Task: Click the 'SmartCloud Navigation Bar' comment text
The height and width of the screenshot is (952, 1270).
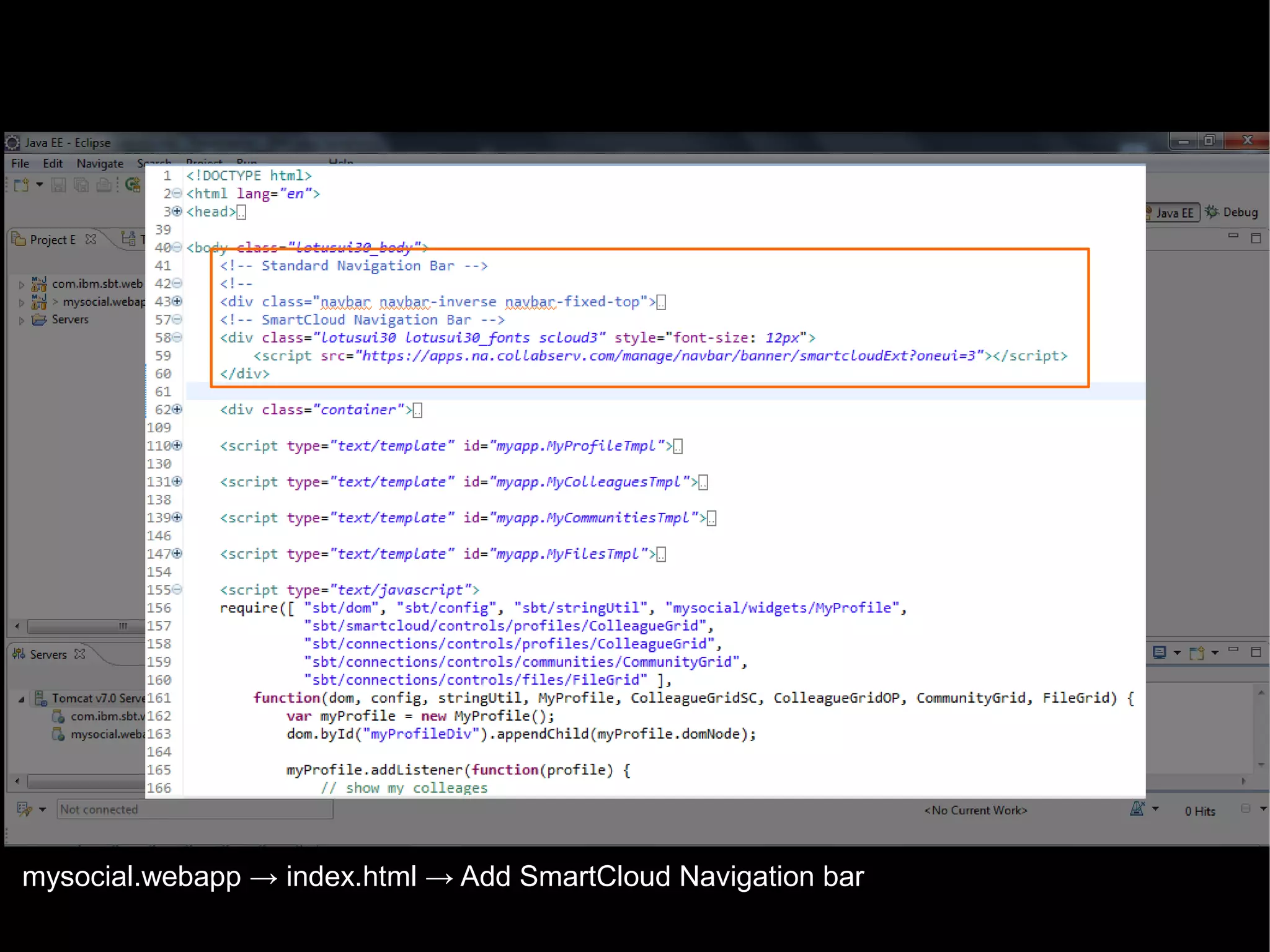Action: [366, 320]
